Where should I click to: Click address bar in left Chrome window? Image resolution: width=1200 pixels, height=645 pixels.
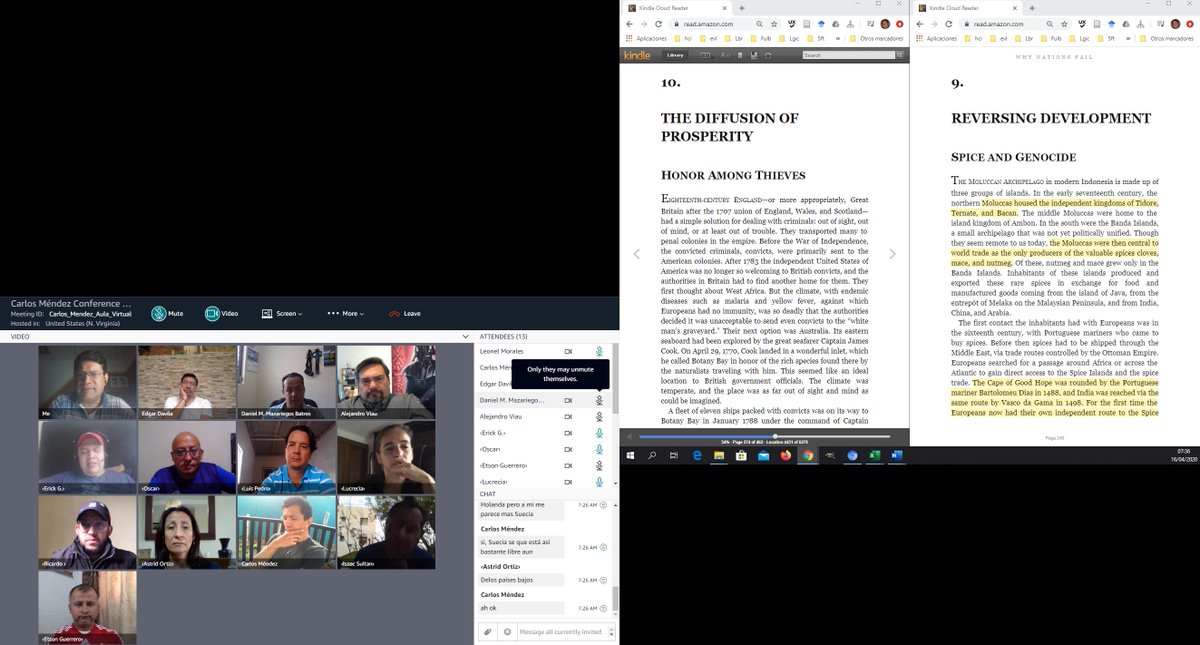(725, 23)
